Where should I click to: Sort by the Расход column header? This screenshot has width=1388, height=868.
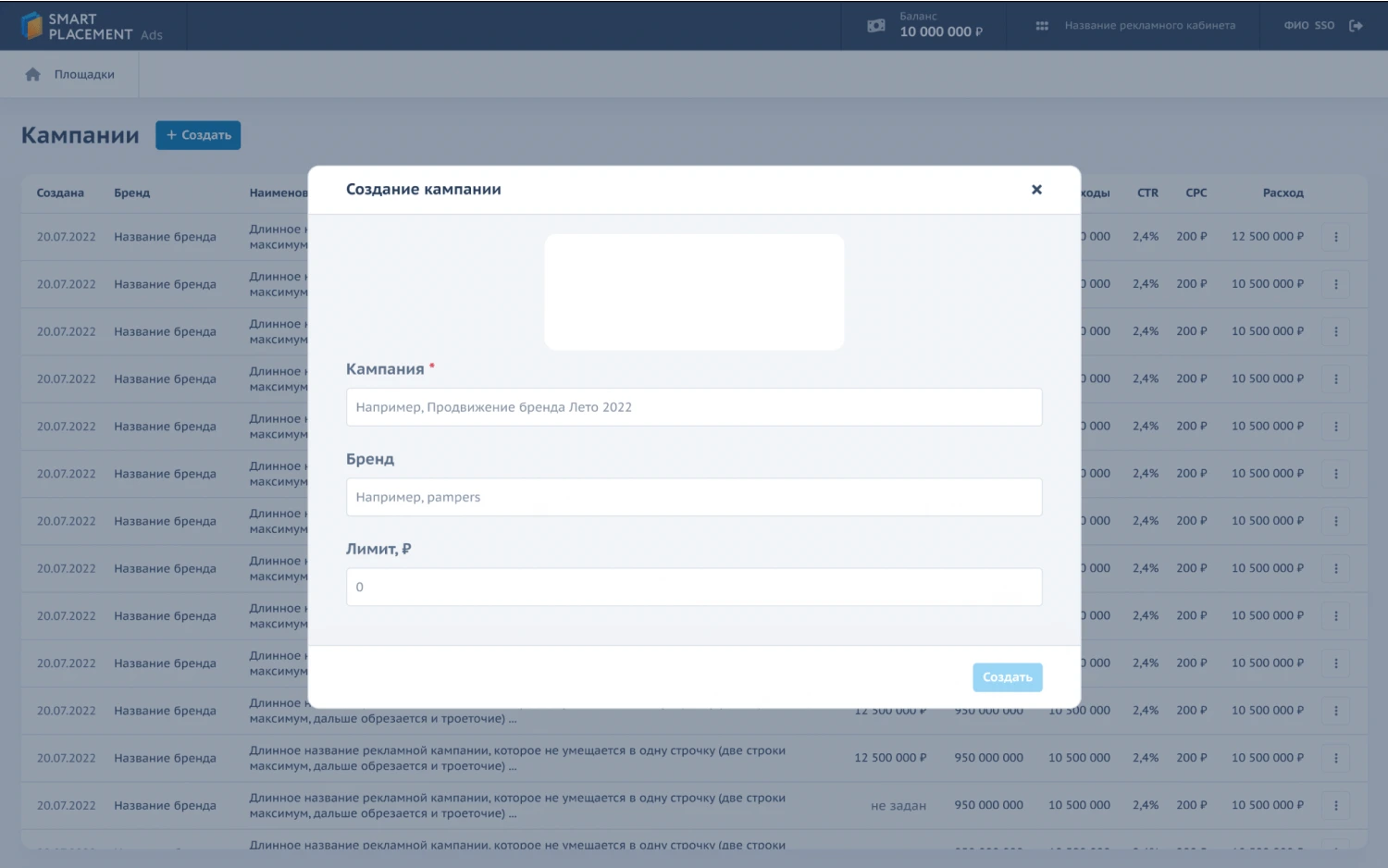(1283, 193)
